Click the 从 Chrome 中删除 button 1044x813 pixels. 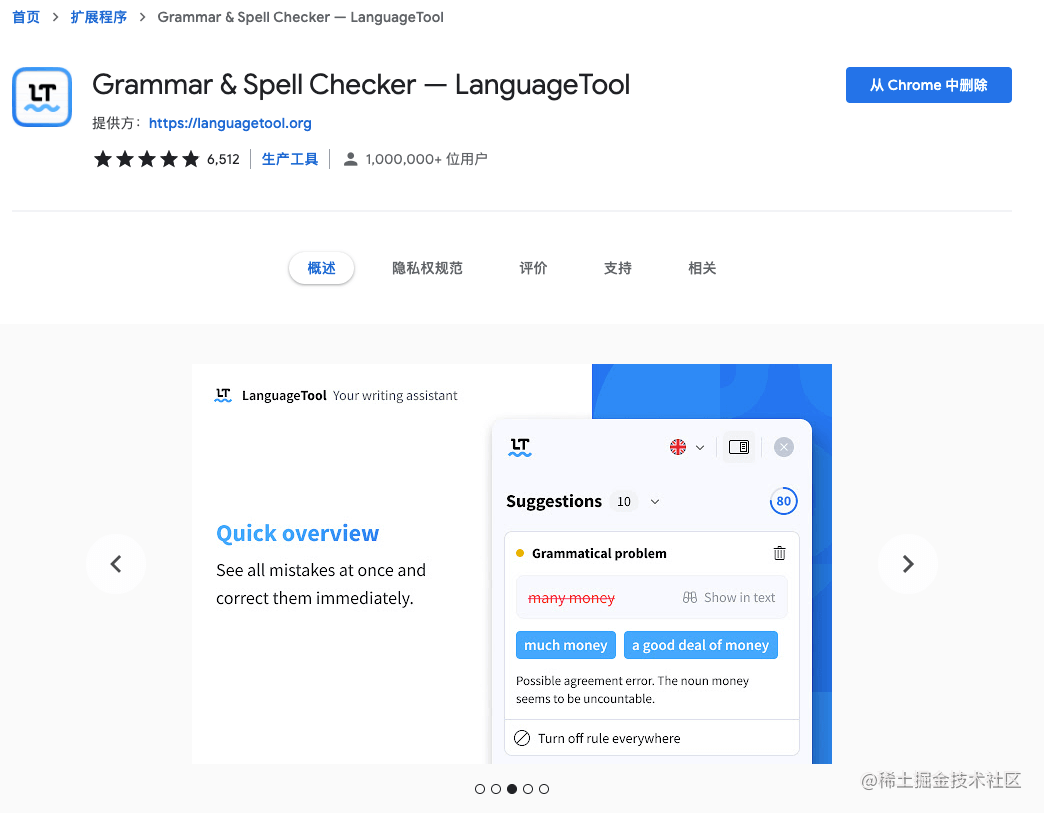928,85
